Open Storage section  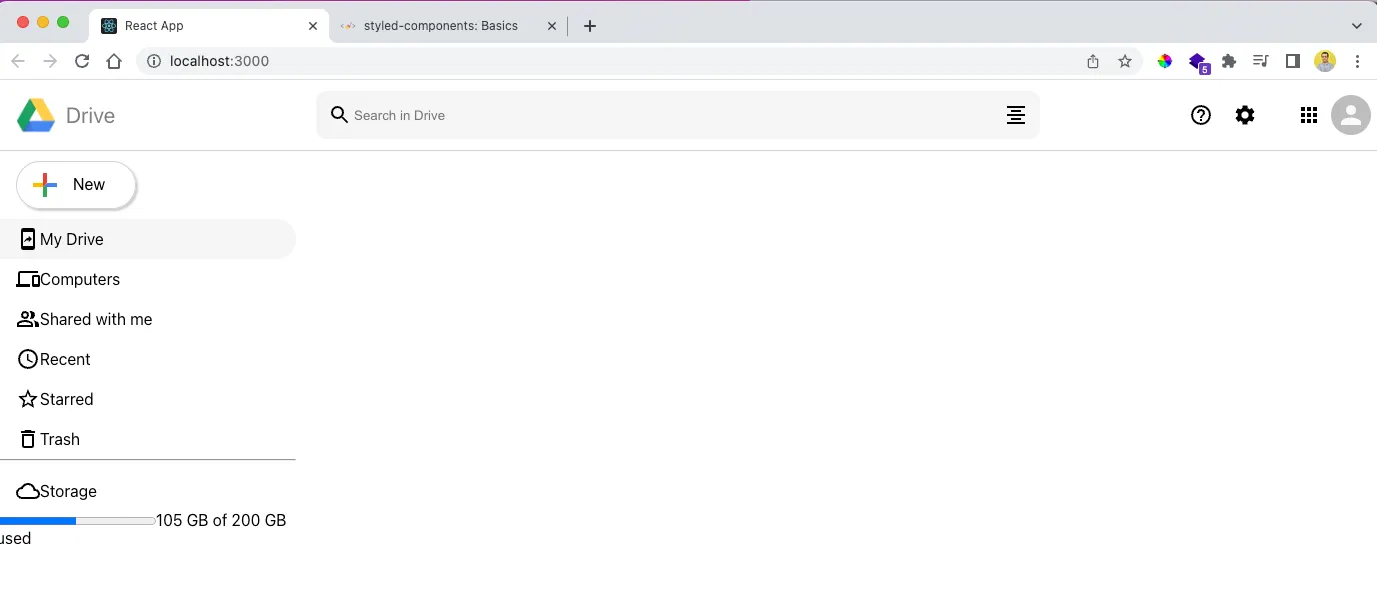tap(148, 491)
